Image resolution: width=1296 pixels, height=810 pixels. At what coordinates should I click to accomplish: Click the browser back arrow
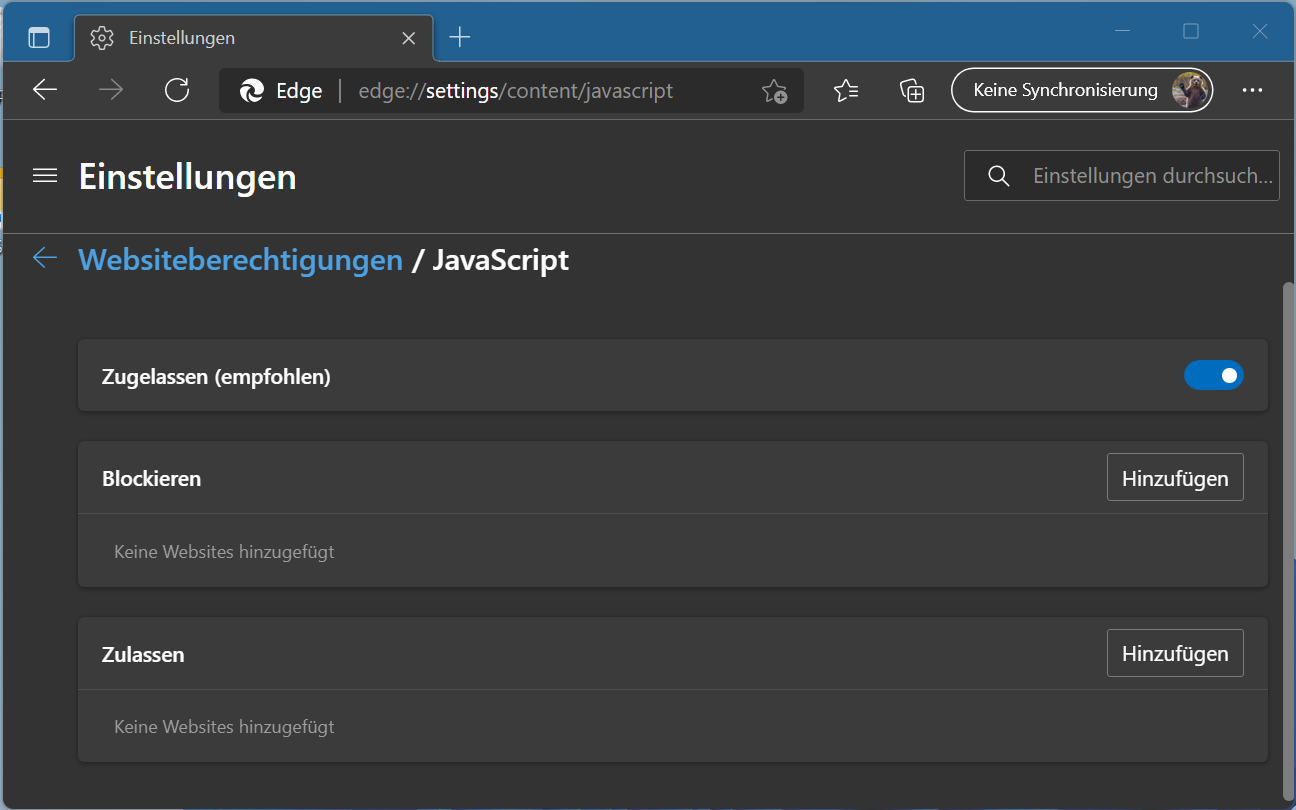tap(45, 90)
